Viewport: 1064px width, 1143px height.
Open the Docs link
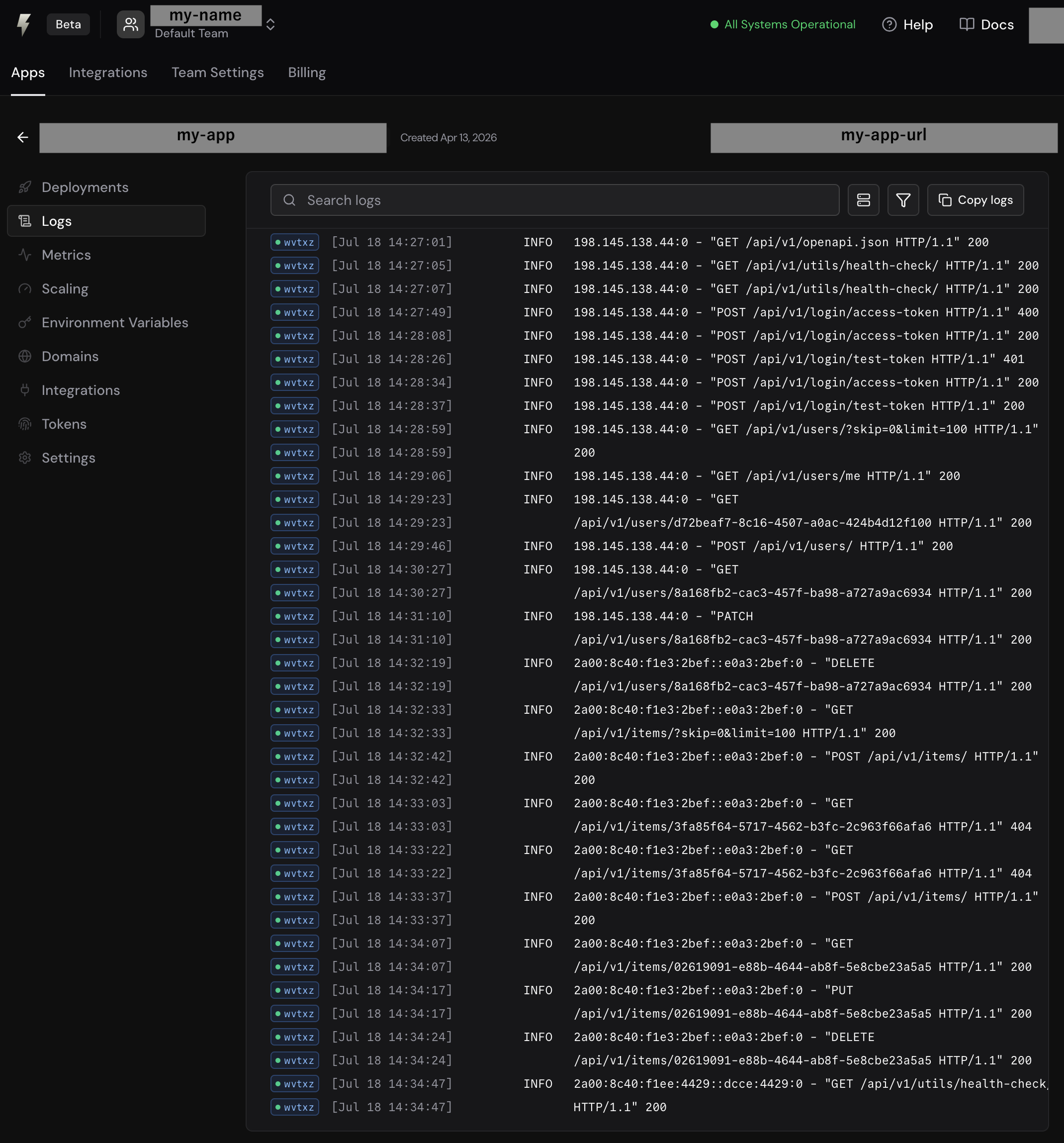pos(986,25)
